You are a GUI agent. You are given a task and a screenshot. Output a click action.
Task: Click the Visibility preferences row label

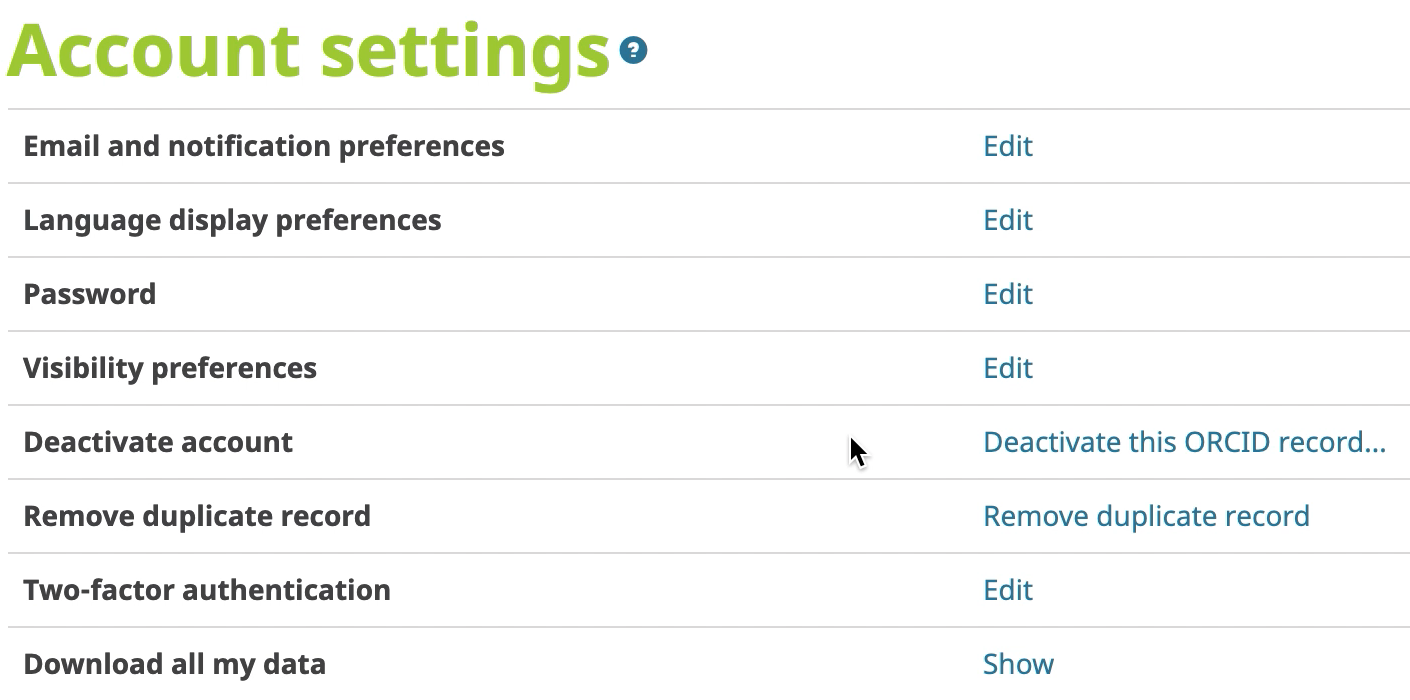pos(170,368)
